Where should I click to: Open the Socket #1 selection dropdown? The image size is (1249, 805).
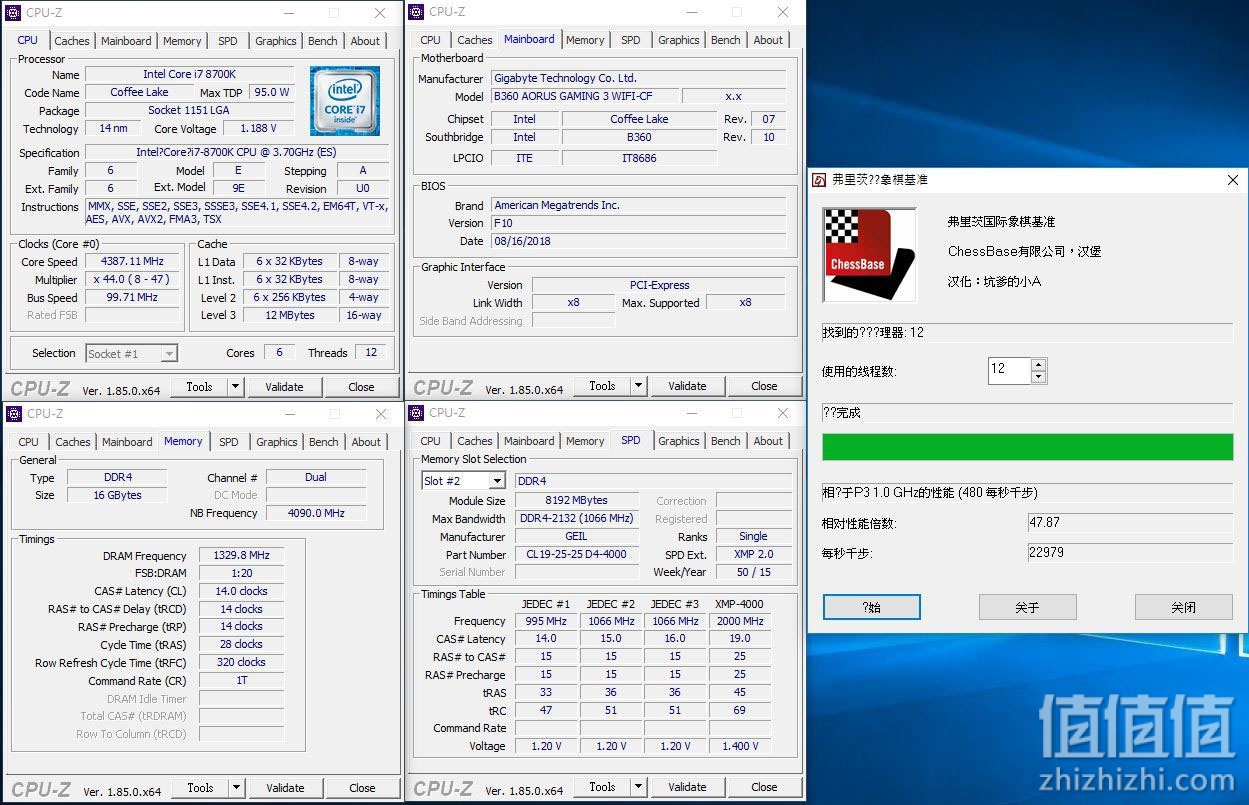click(169, 354)
